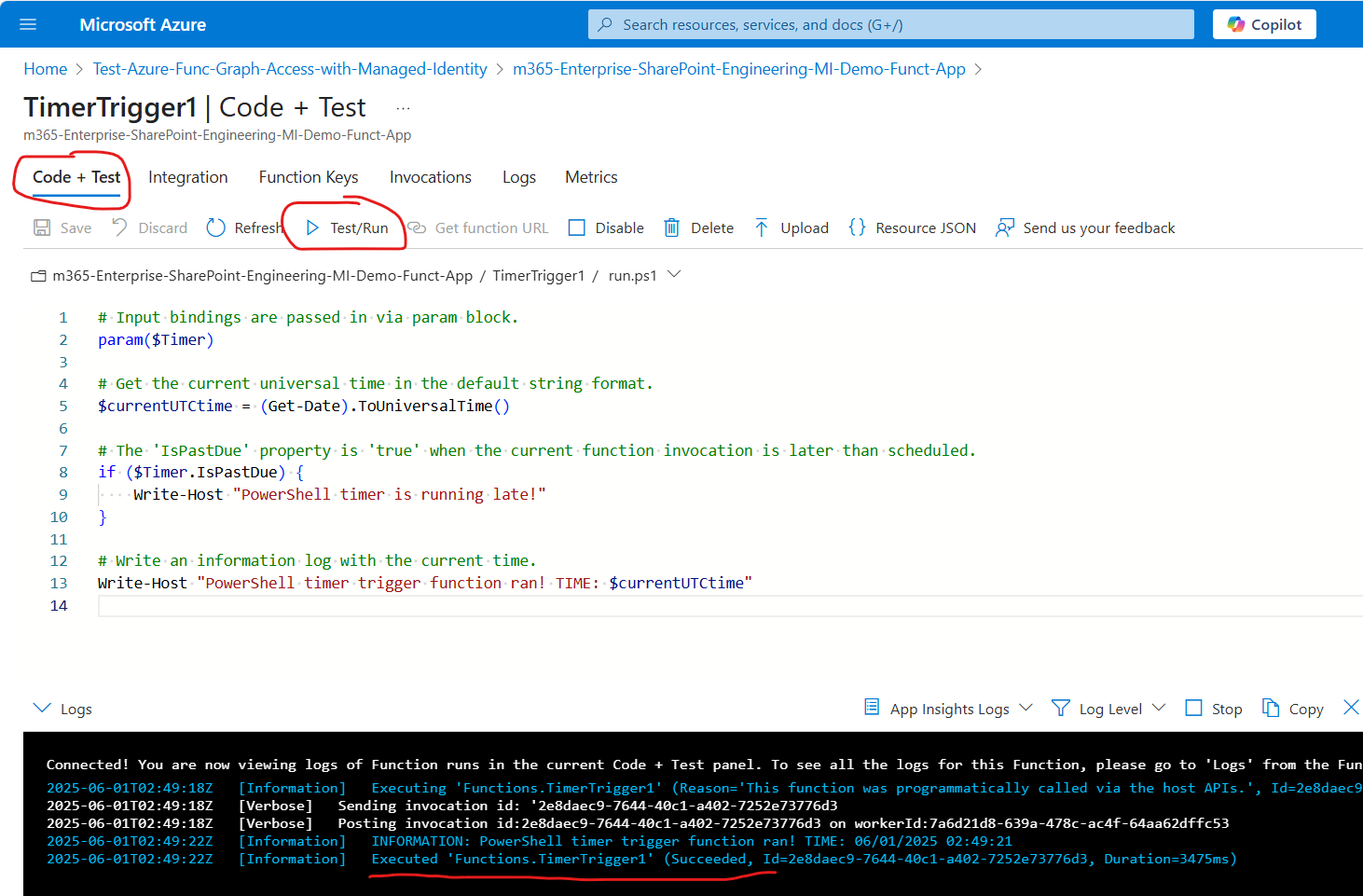The height and width of the screenshot is (896, 1363).
Task: Click the Copy logs icon
Action: click(1271, 709)
